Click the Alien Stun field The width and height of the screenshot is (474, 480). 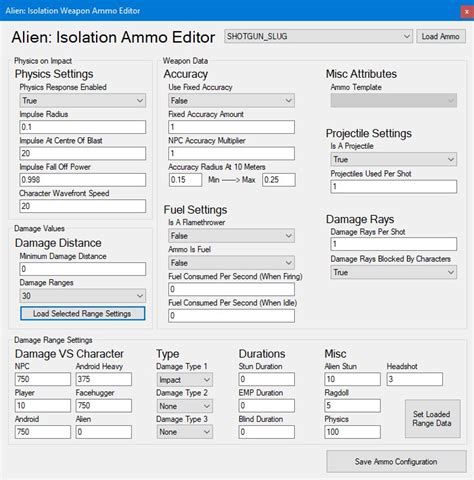click(353, 379)
